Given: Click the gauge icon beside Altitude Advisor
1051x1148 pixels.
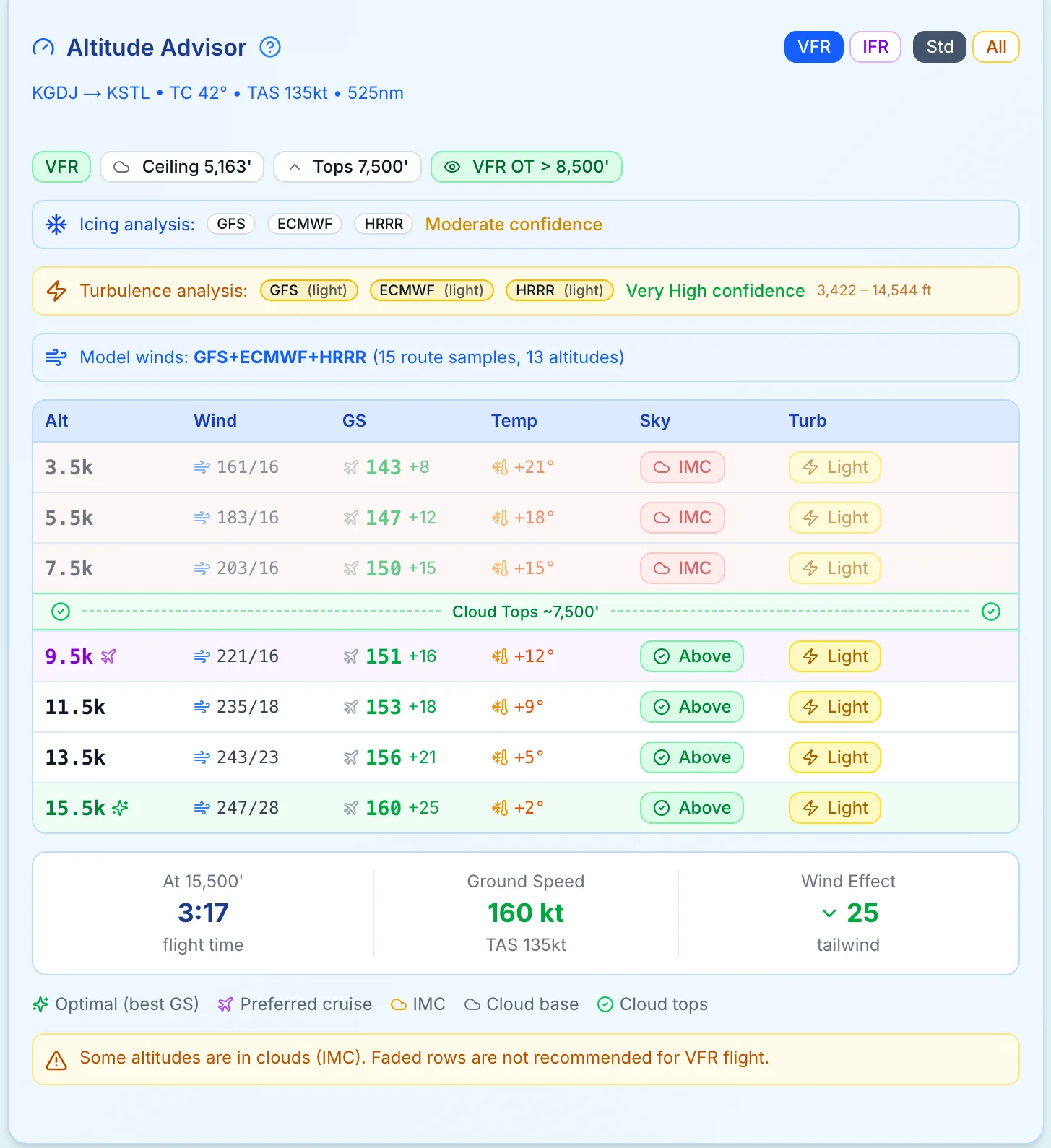Looking at the screenshot, I should click(x=43, y=48).
